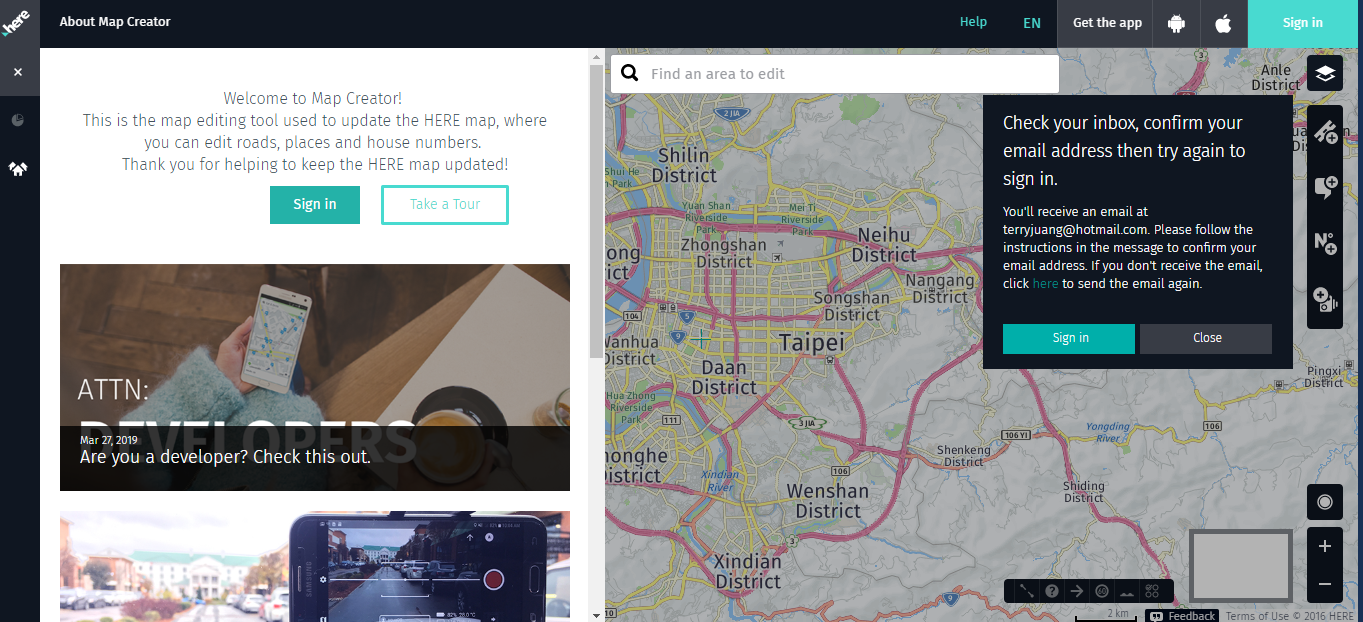
Task: Toggle the speed limit 60 filter
Action: pyautogui.click(x=1102, y=591)
